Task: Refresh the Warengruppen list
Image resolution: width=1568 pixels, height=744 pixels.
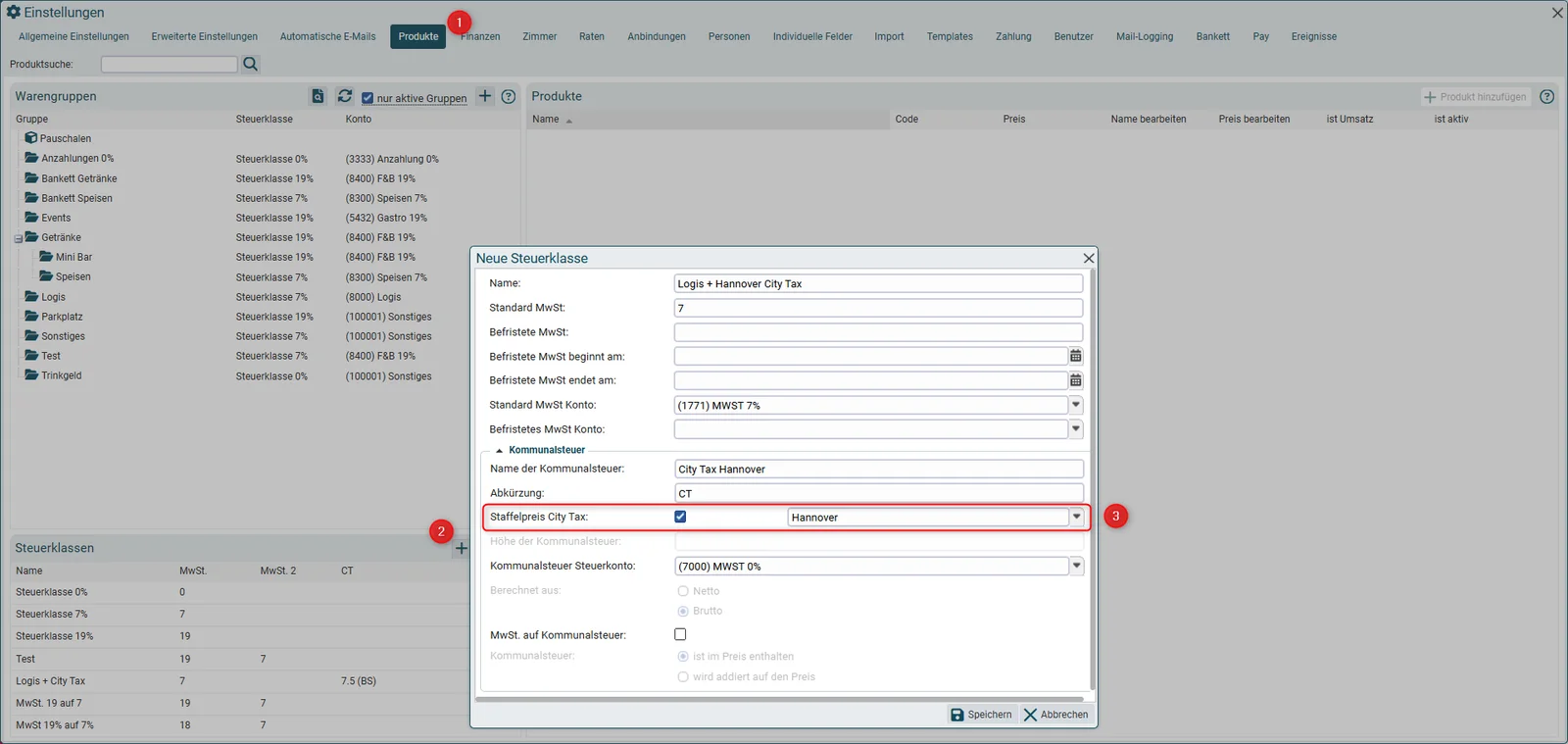Action: coord(345,96)
